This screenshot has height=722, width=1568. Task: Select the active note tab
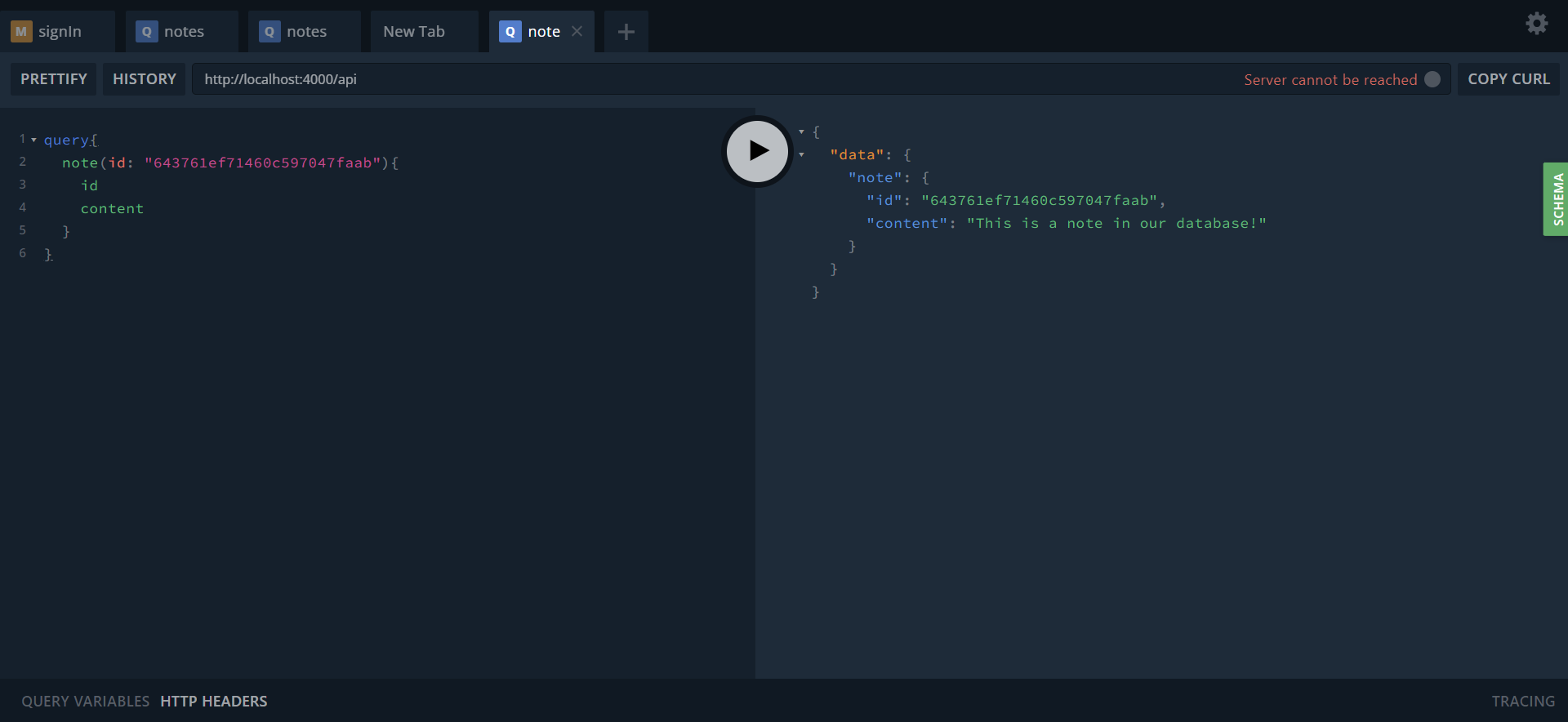click(x=541, y=32)
